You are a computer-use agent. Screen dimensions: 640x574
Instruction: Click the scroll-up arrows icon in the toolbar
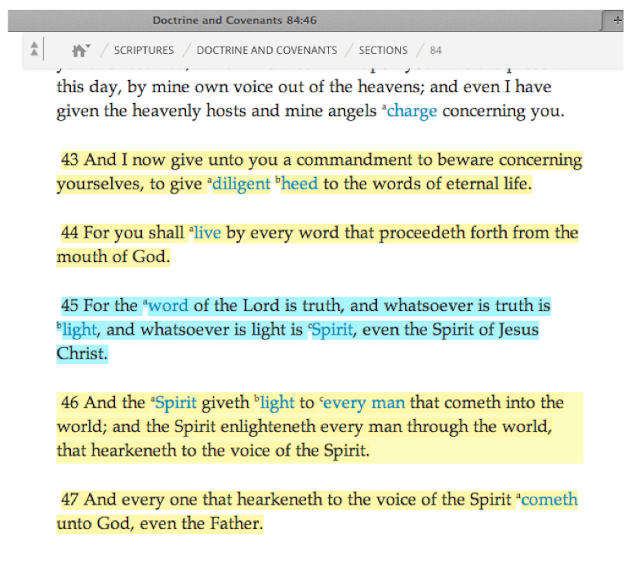(35, 49)
